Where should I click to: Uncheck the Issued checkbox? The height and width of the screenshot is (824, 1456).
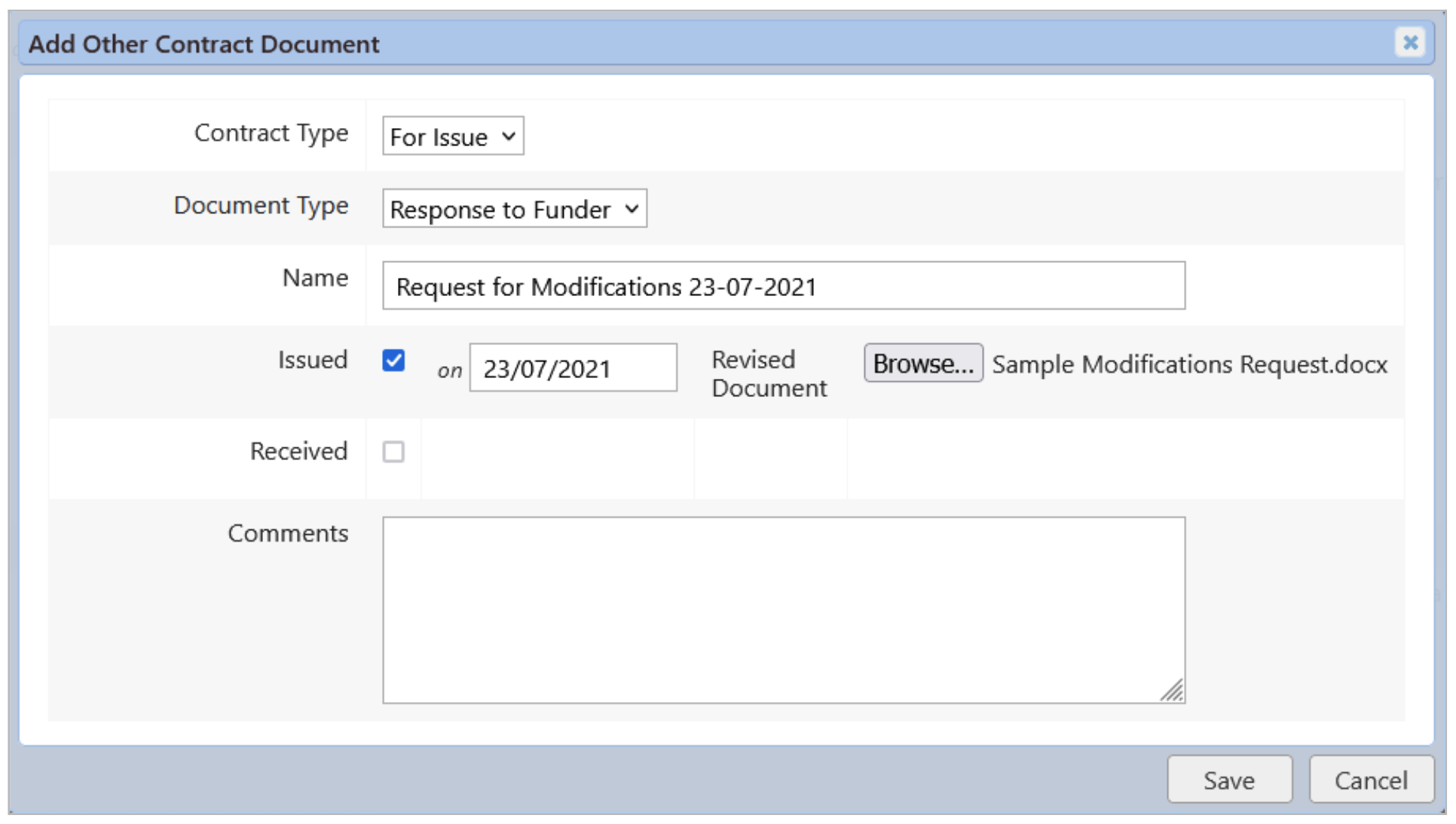[393, 361]
